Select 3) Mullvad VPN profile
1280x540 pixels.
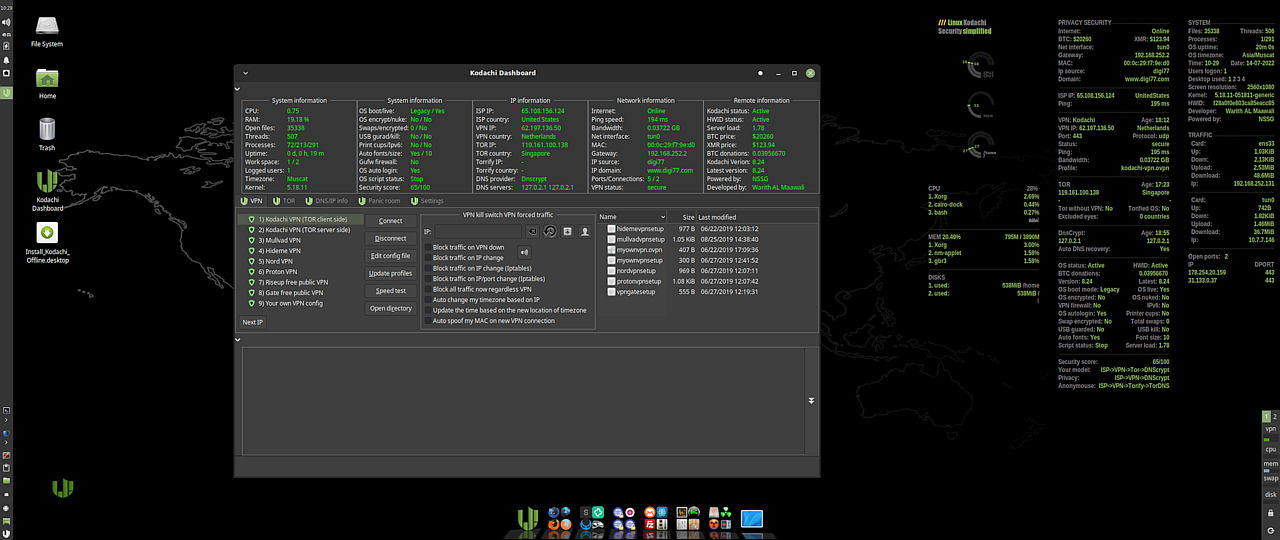[301, 240]
